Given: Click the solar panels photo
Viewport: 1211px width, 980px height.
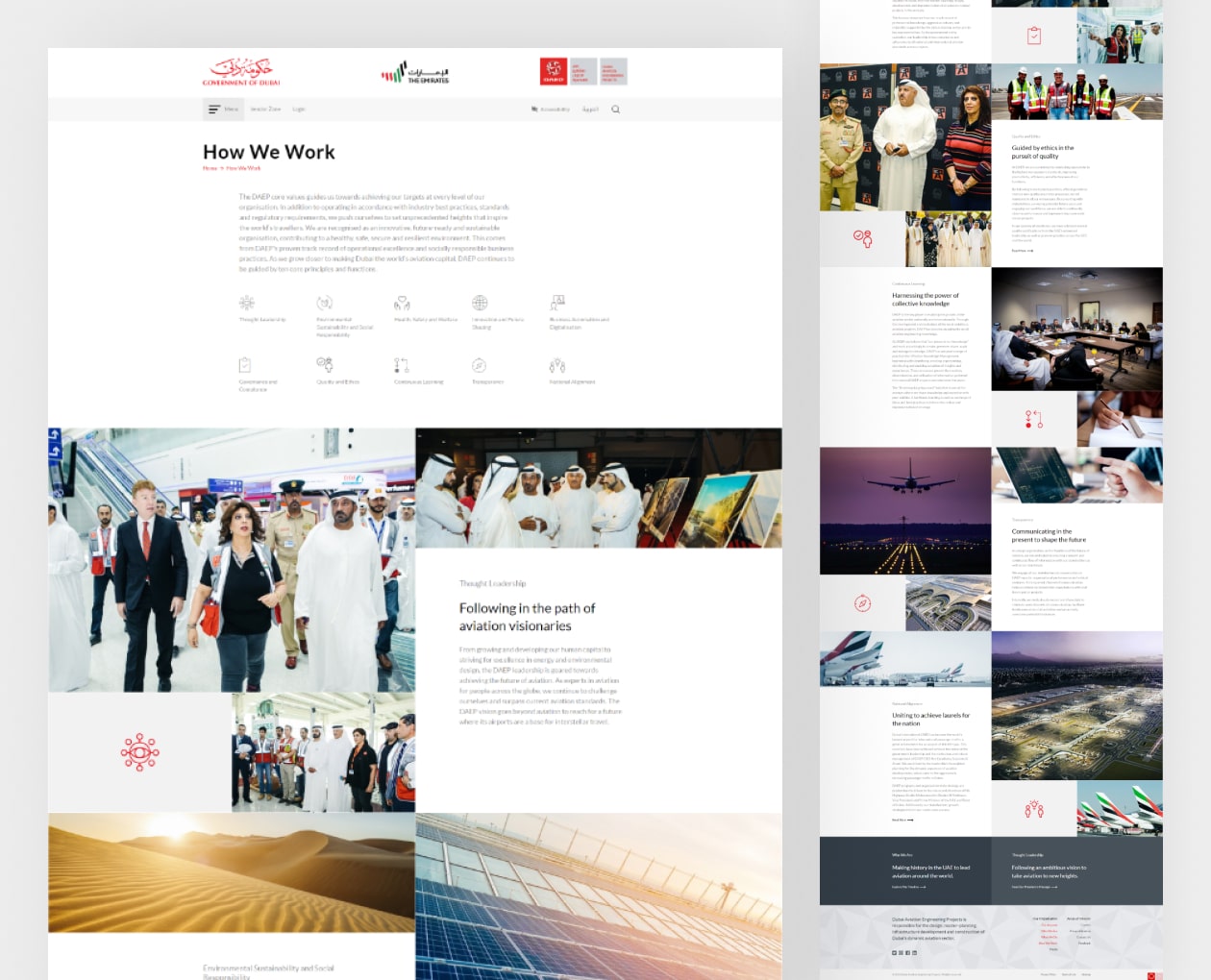Looking at the screenshot, I should [599, 896].
